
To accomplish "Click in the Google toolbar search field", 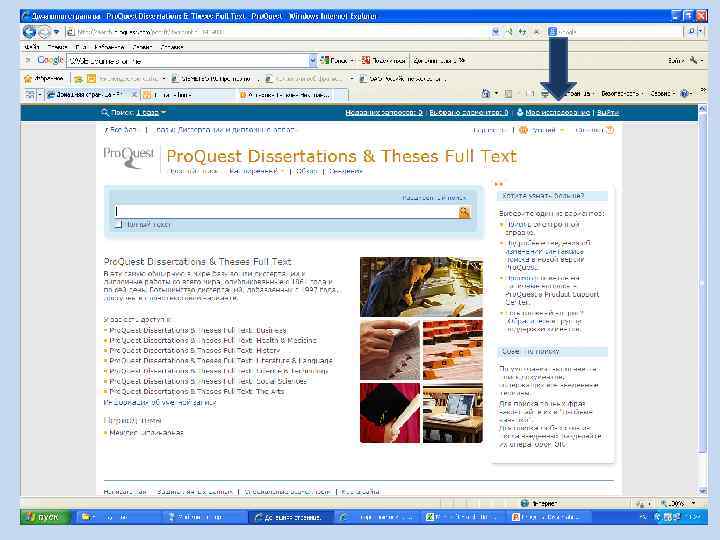I will [187, 61].
